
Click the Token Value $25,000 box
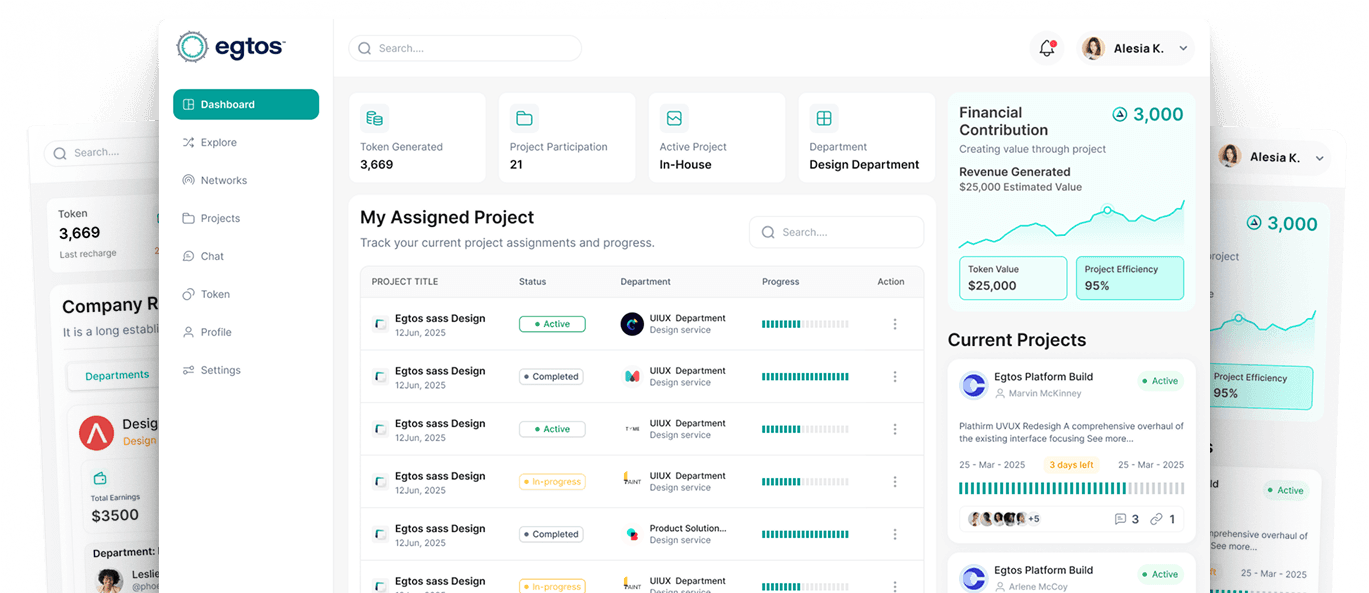tap(1013, 278)
